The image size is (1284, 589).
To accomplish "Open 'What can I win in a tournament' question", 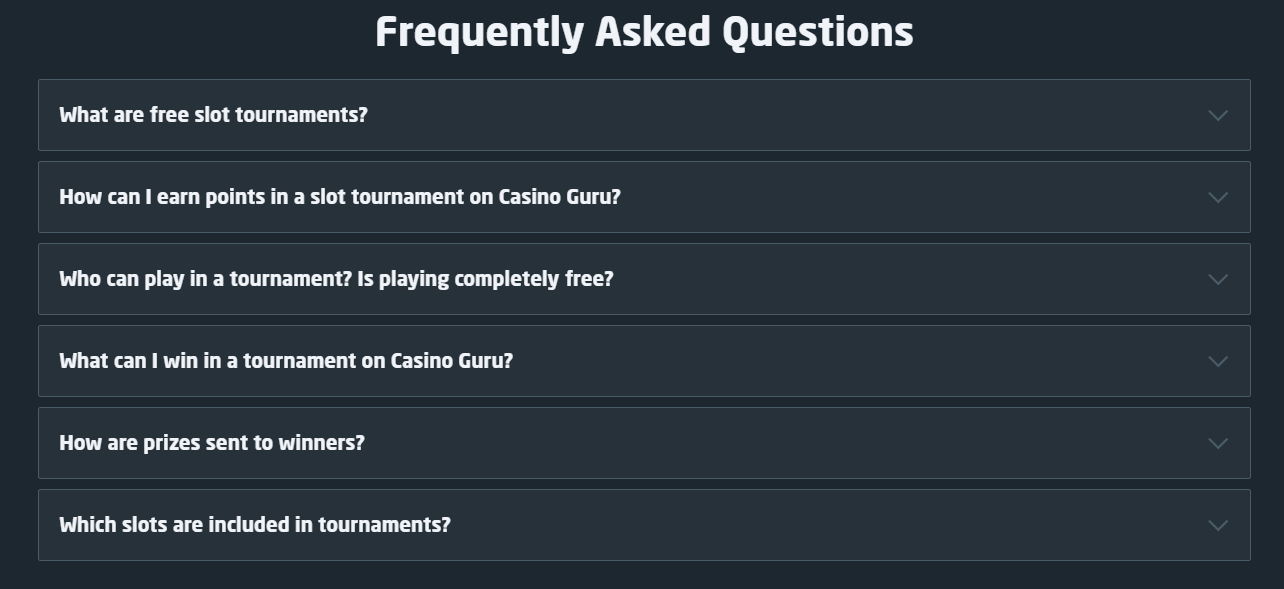I will pyautogui.click(x=285, y=361).
